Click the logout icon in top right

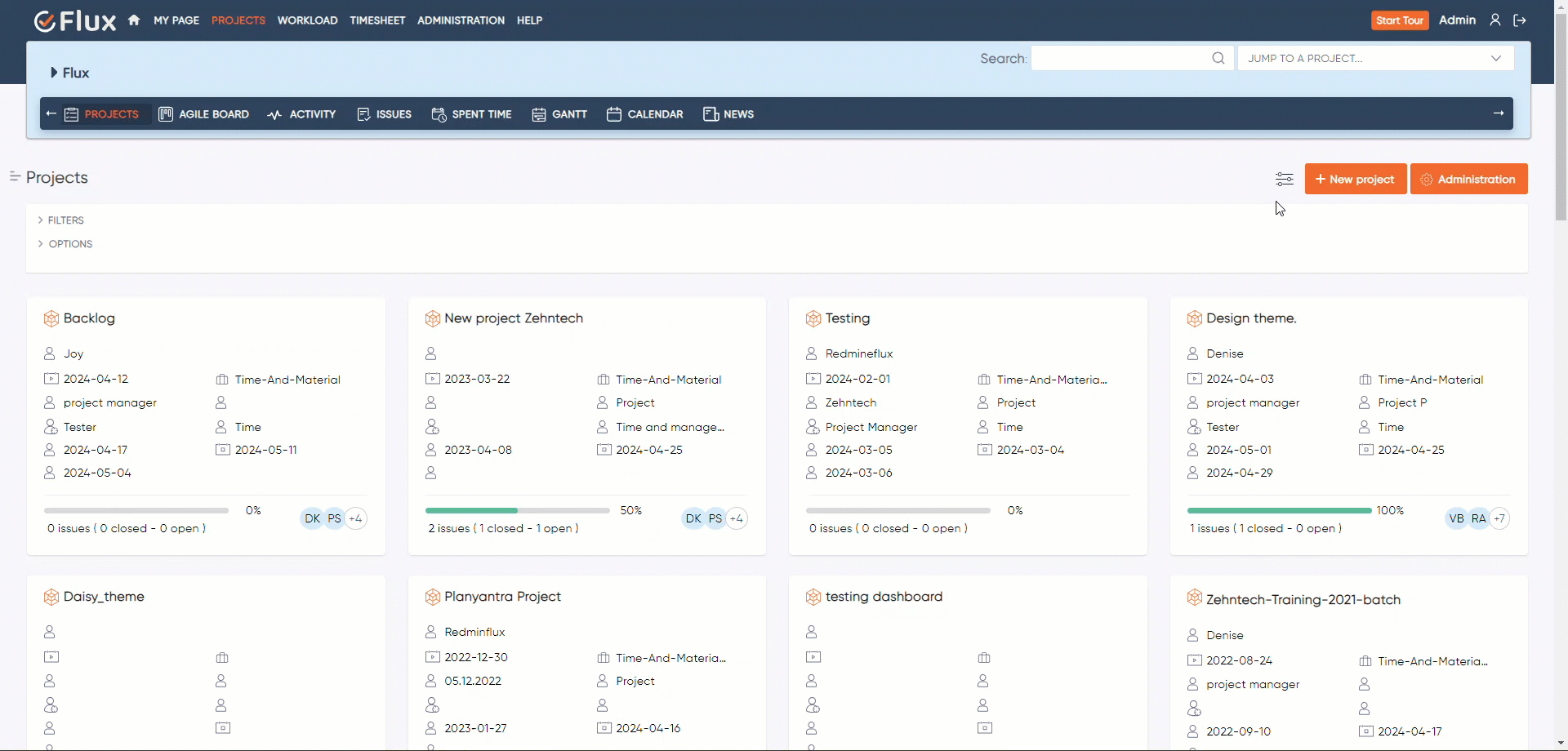coord(1520,20)
